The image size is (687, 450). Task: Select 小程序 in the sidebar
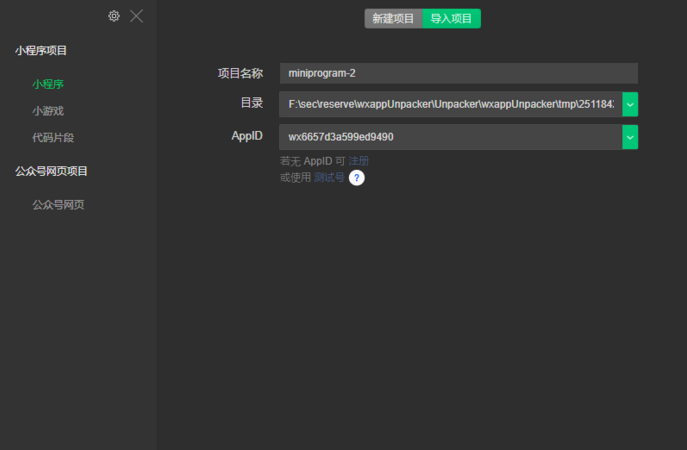(48, 84)
